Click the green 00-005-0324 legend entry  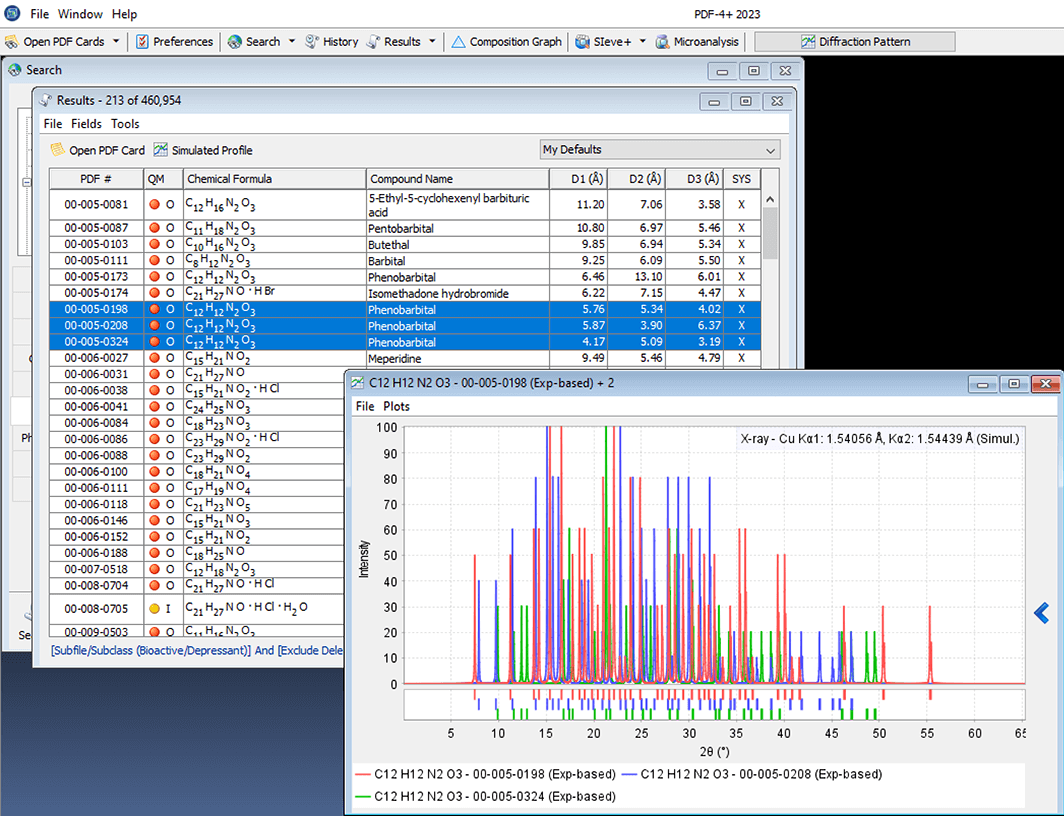coord(485,796)
